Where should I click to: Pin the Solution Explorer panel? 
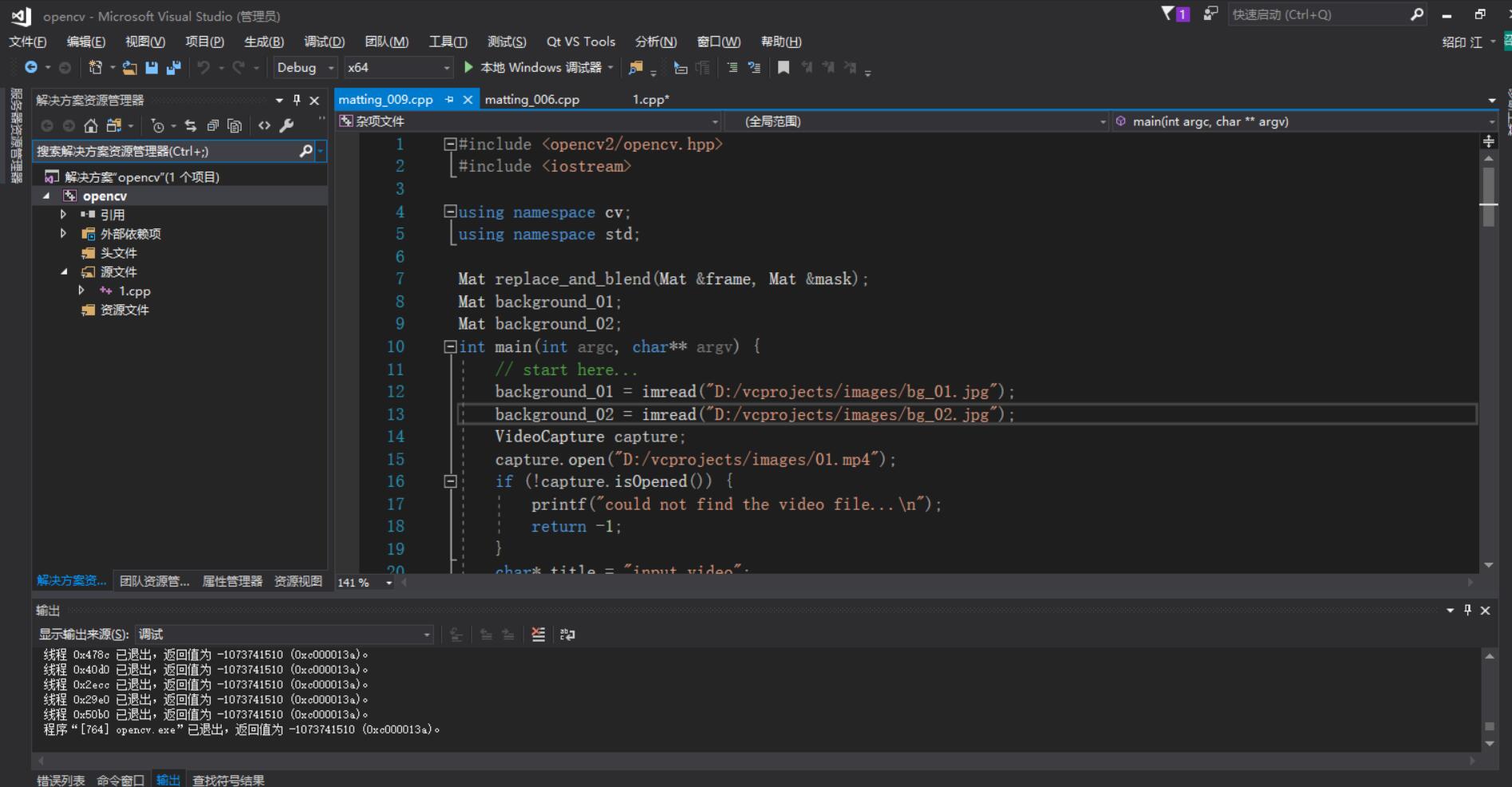click(297, 100)
